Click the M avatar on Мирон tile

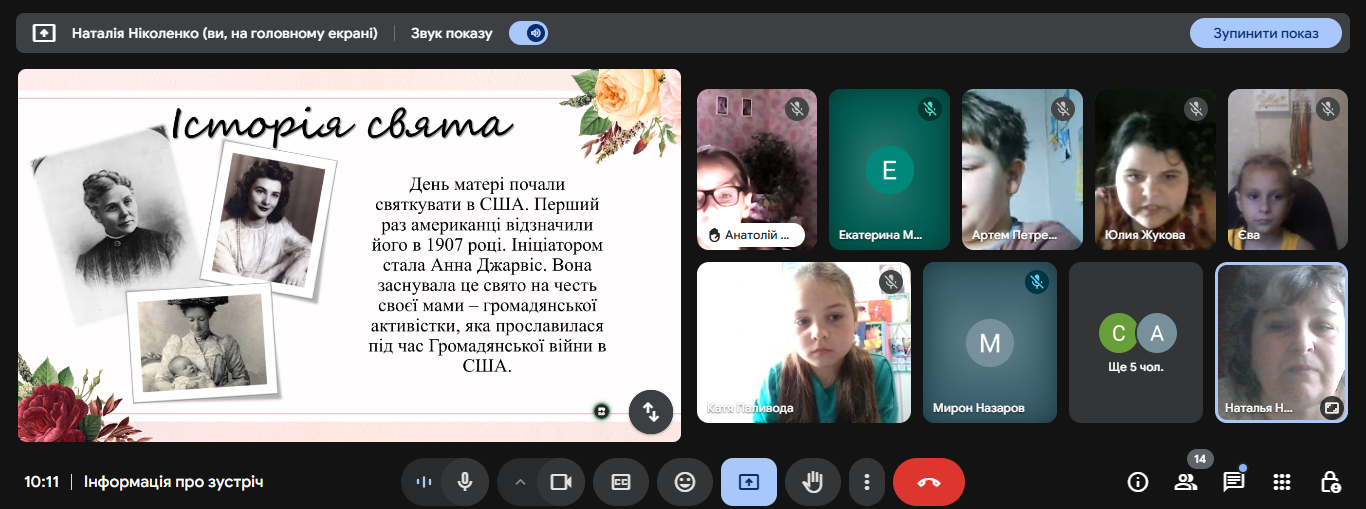(x=990, y=343)
